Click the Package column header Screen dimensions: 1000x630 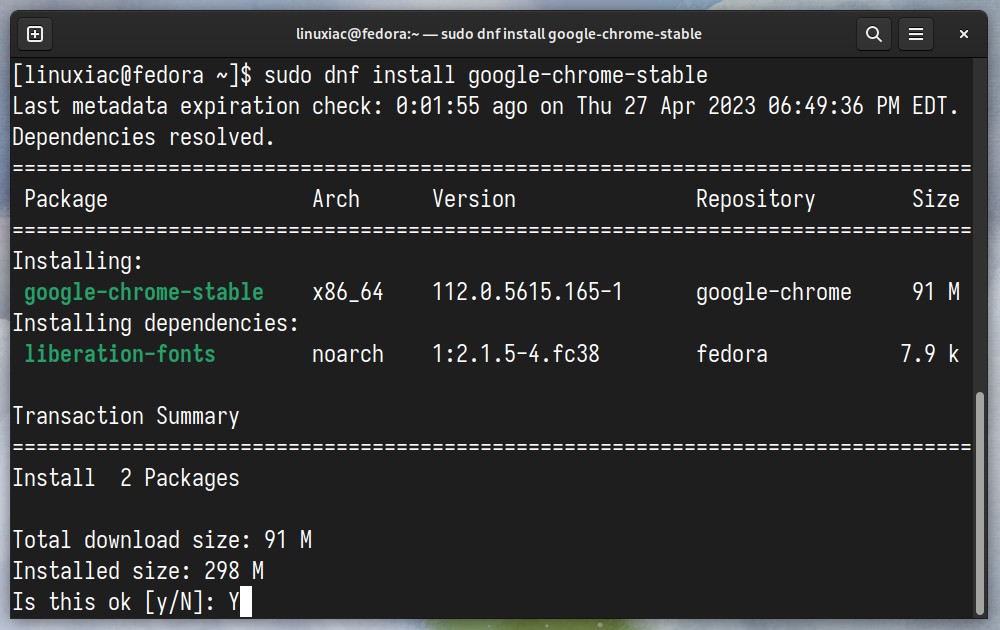click(66, 199)
